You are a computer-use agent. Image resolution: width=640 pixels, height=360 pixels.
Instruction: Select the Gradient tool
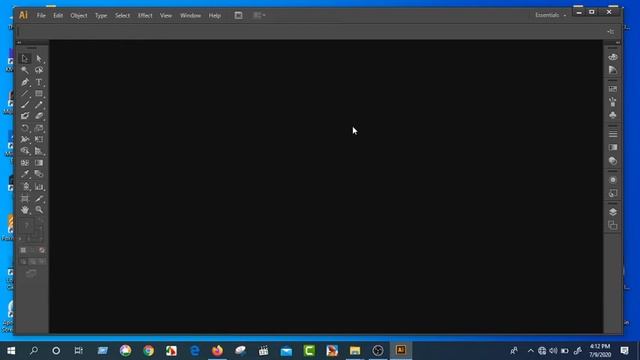pos(39,163)
